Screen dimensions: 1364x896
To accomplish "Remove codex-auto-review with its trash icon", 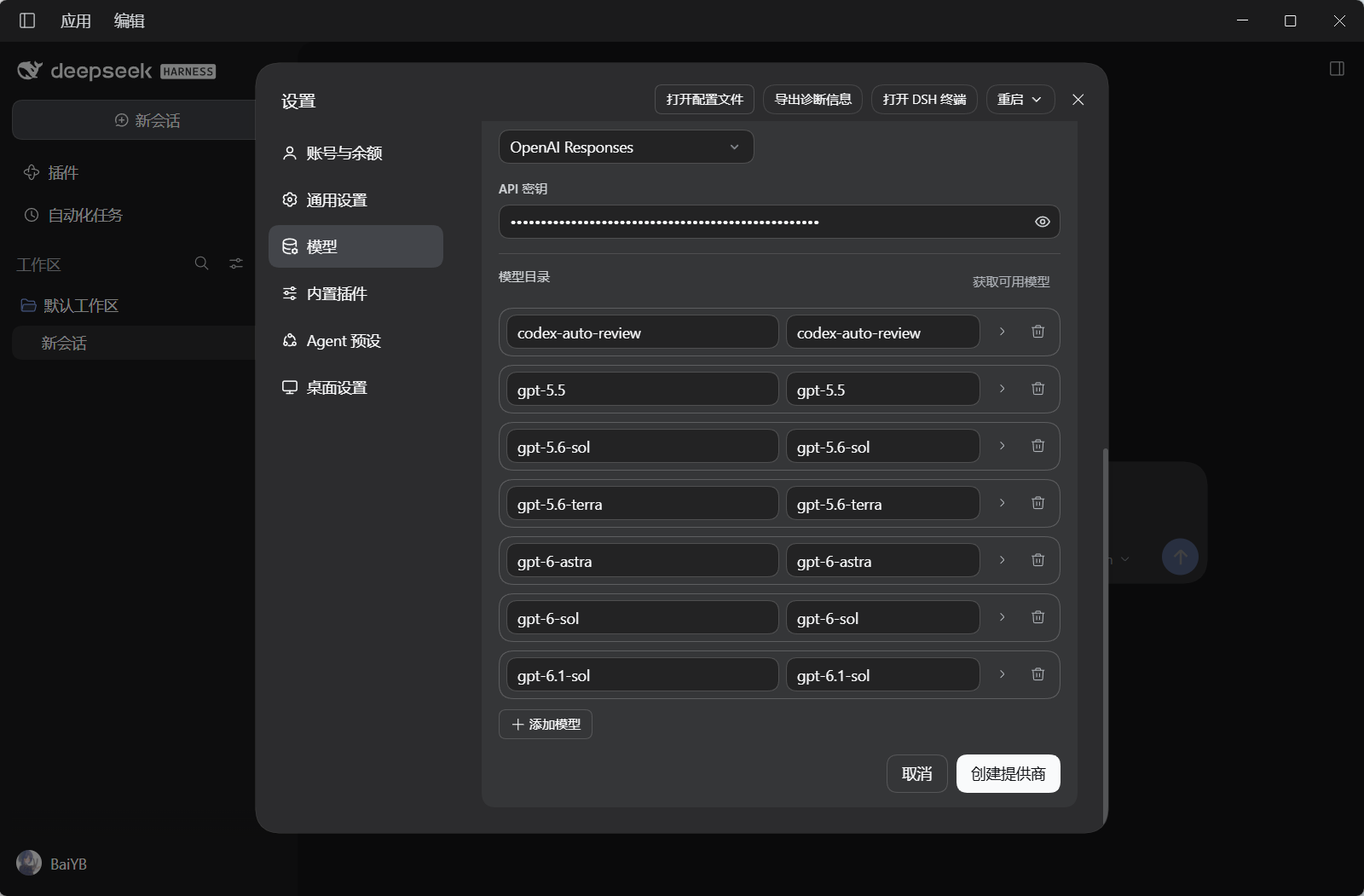I will tap(1037, 332).
